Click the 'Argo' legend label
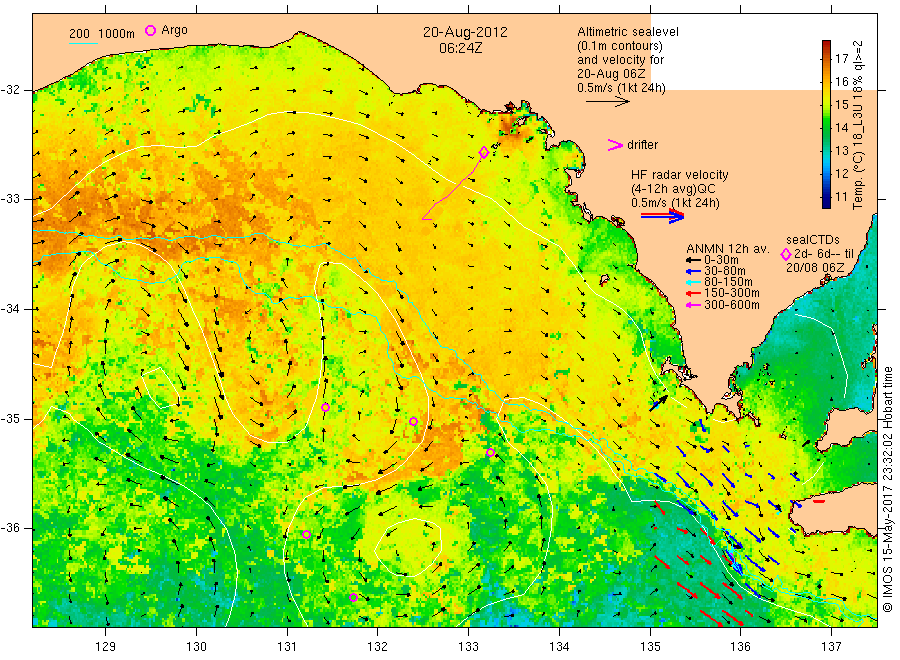900x660 pixels. point(174,30)
